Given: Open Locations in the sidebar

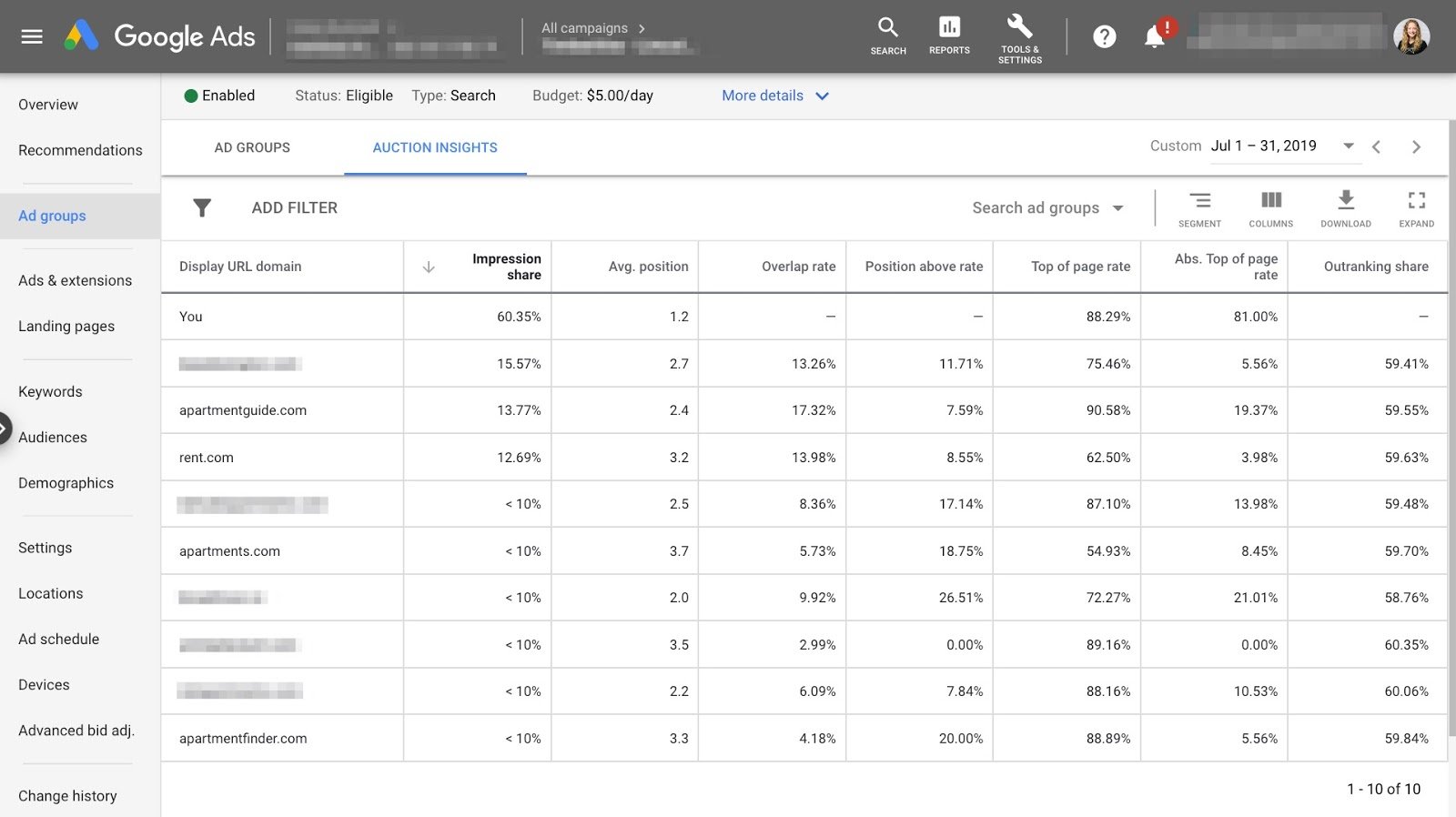Looking at the screenshot, I should [x=50, y=593].
